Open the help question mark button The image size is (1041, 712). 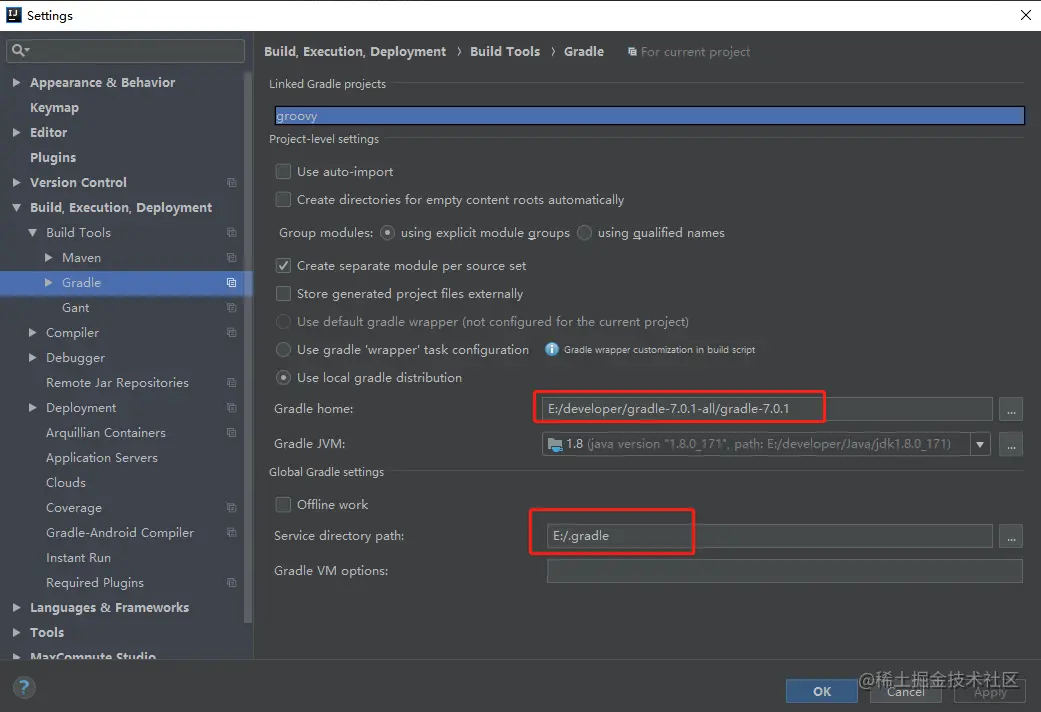pos(24,687)
